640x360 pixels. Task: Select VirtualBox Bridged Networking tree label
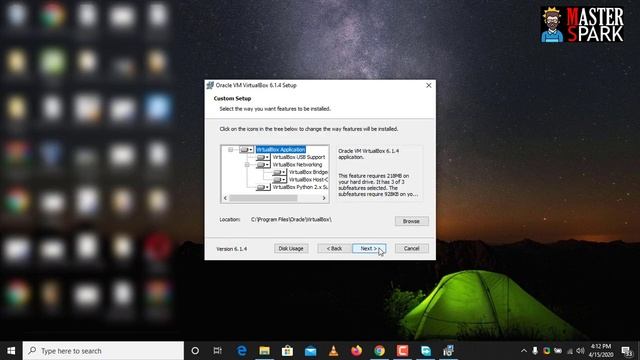[308, 172]
